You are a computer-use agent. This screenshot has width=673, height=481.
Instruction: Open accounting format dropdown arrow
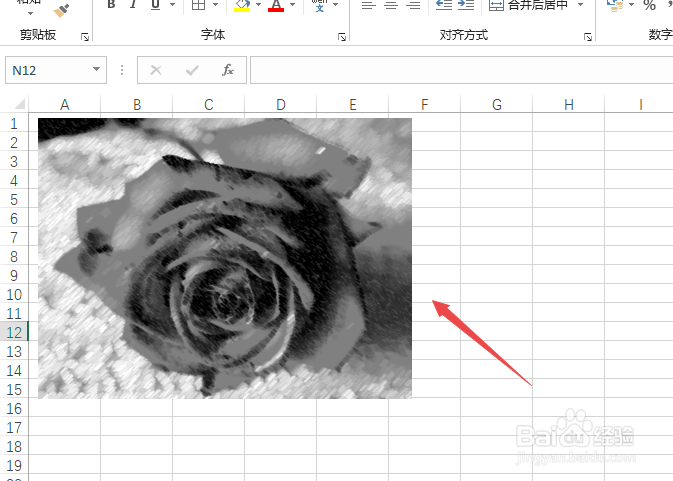point(631,5)
